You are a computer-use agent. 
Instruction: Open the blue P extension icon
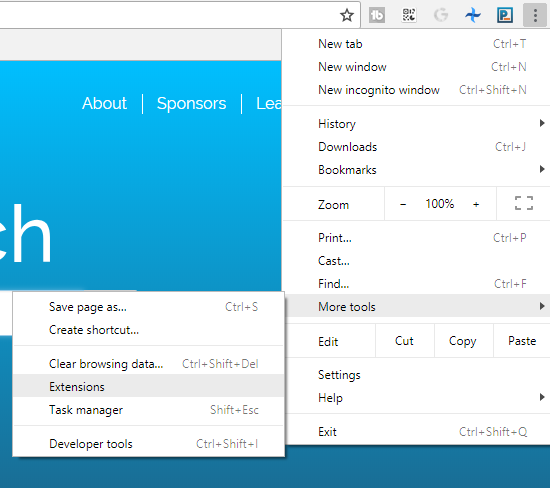(x=505, y=15)
